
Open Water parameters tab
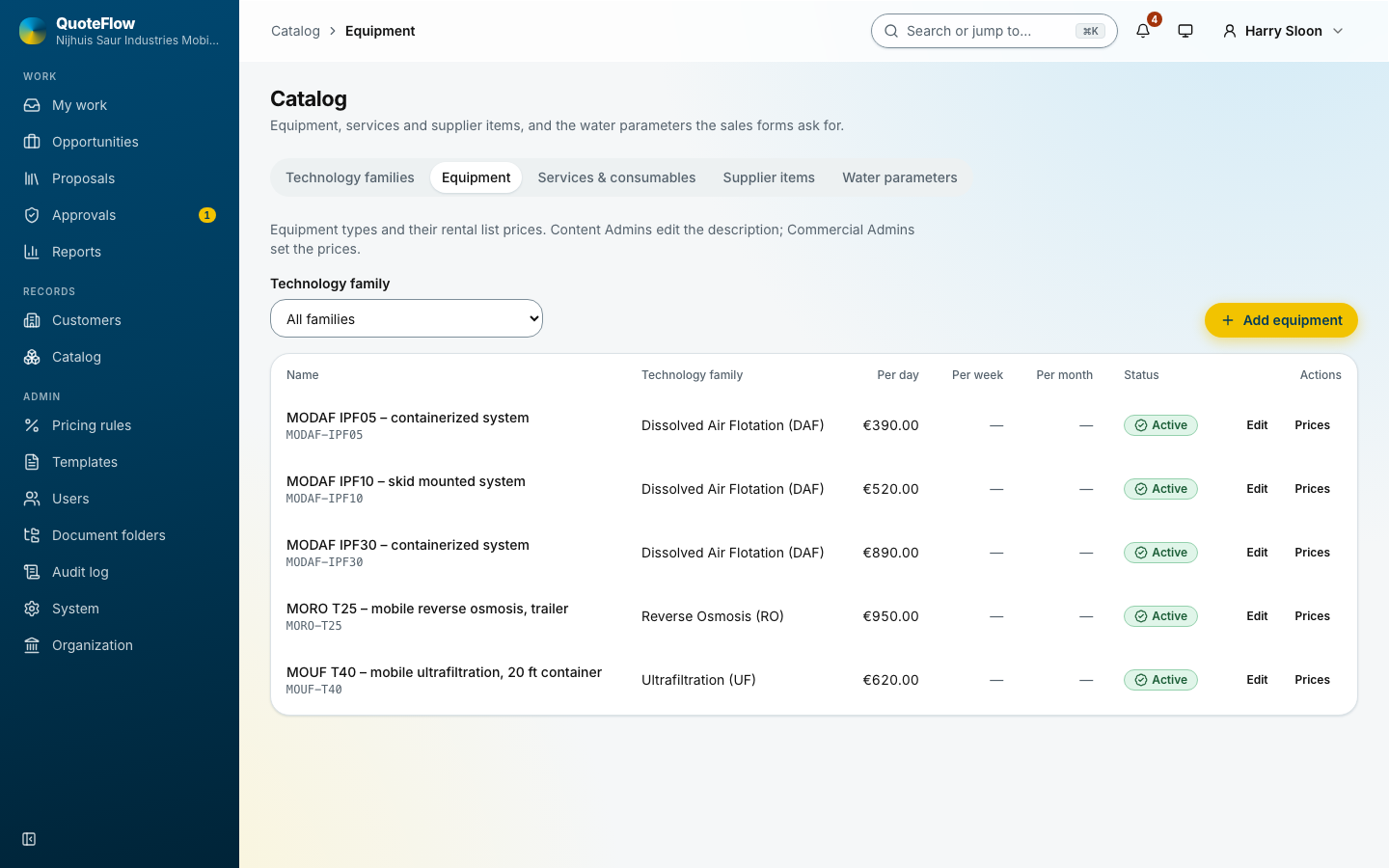900,177
